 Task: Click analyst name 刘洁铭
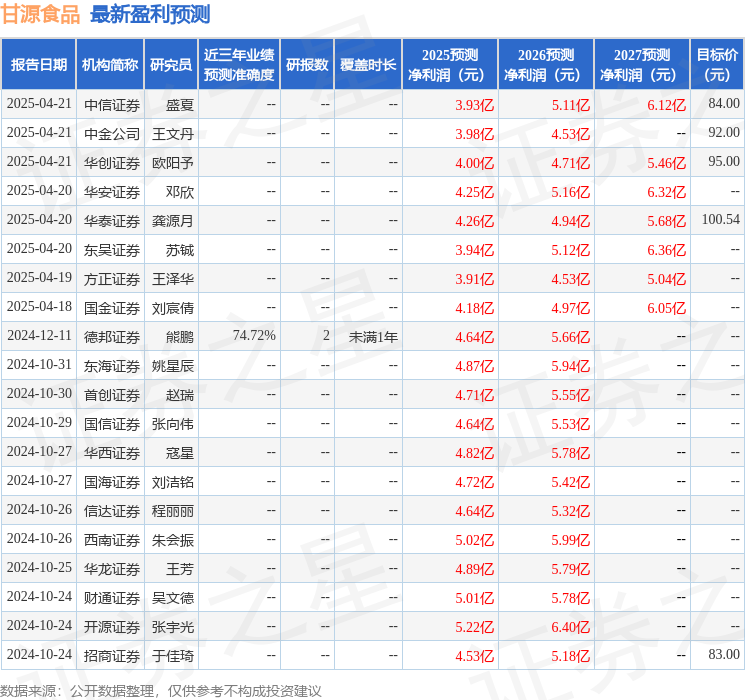(x=172, y=482)
